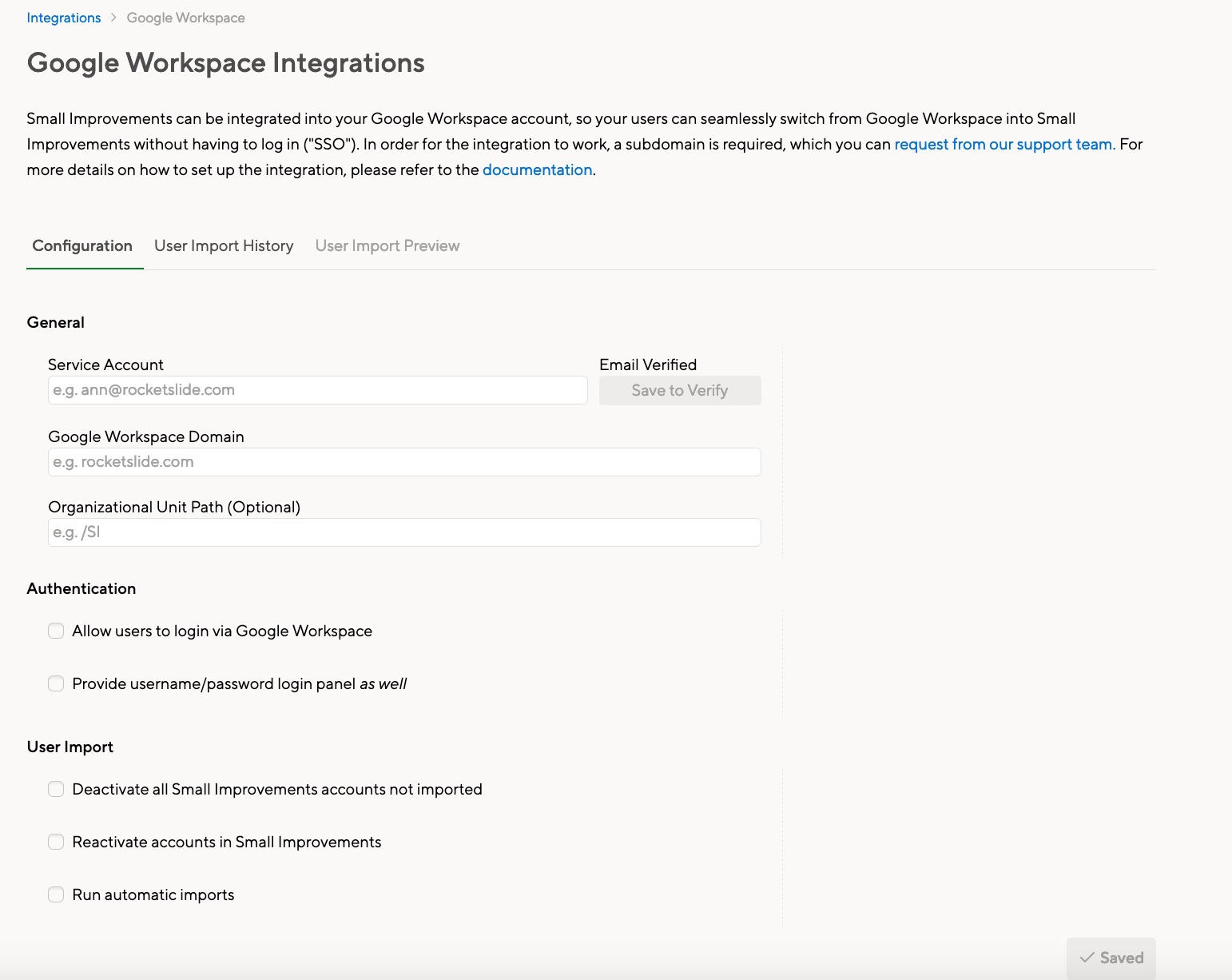Click the Save to Verify button

point(679,390)
